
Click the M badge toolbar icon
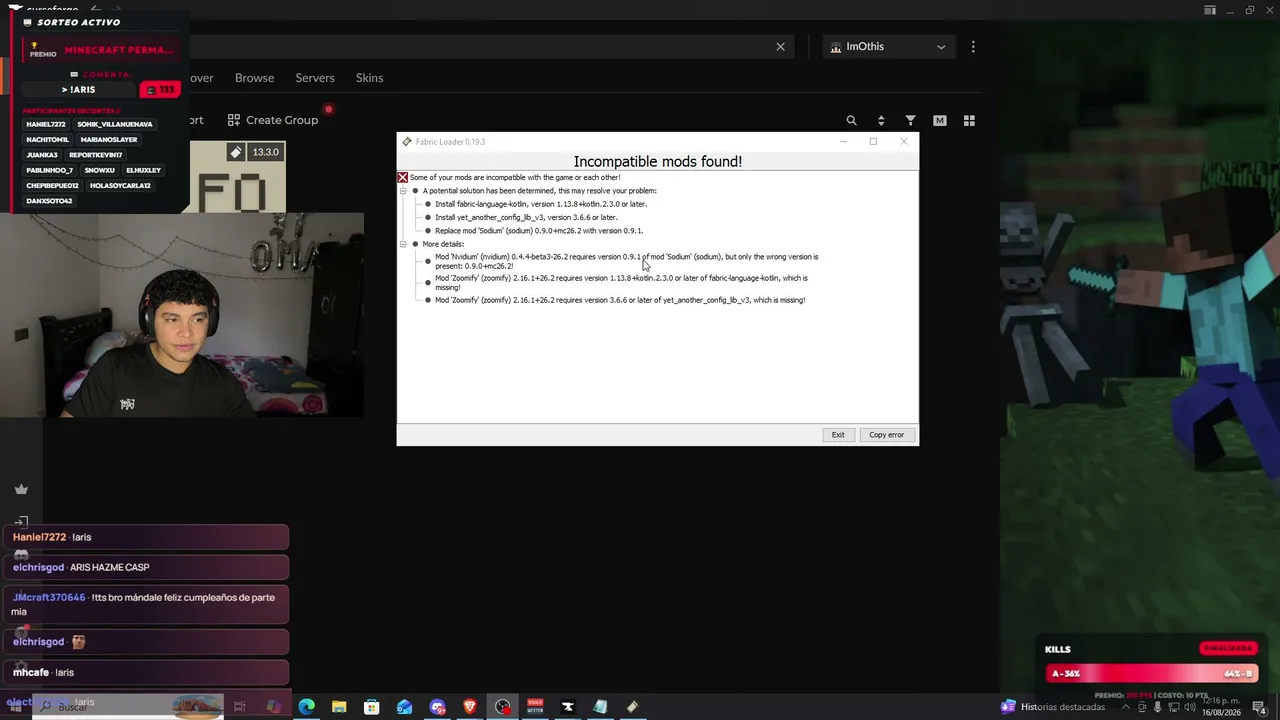click(940, 120)
